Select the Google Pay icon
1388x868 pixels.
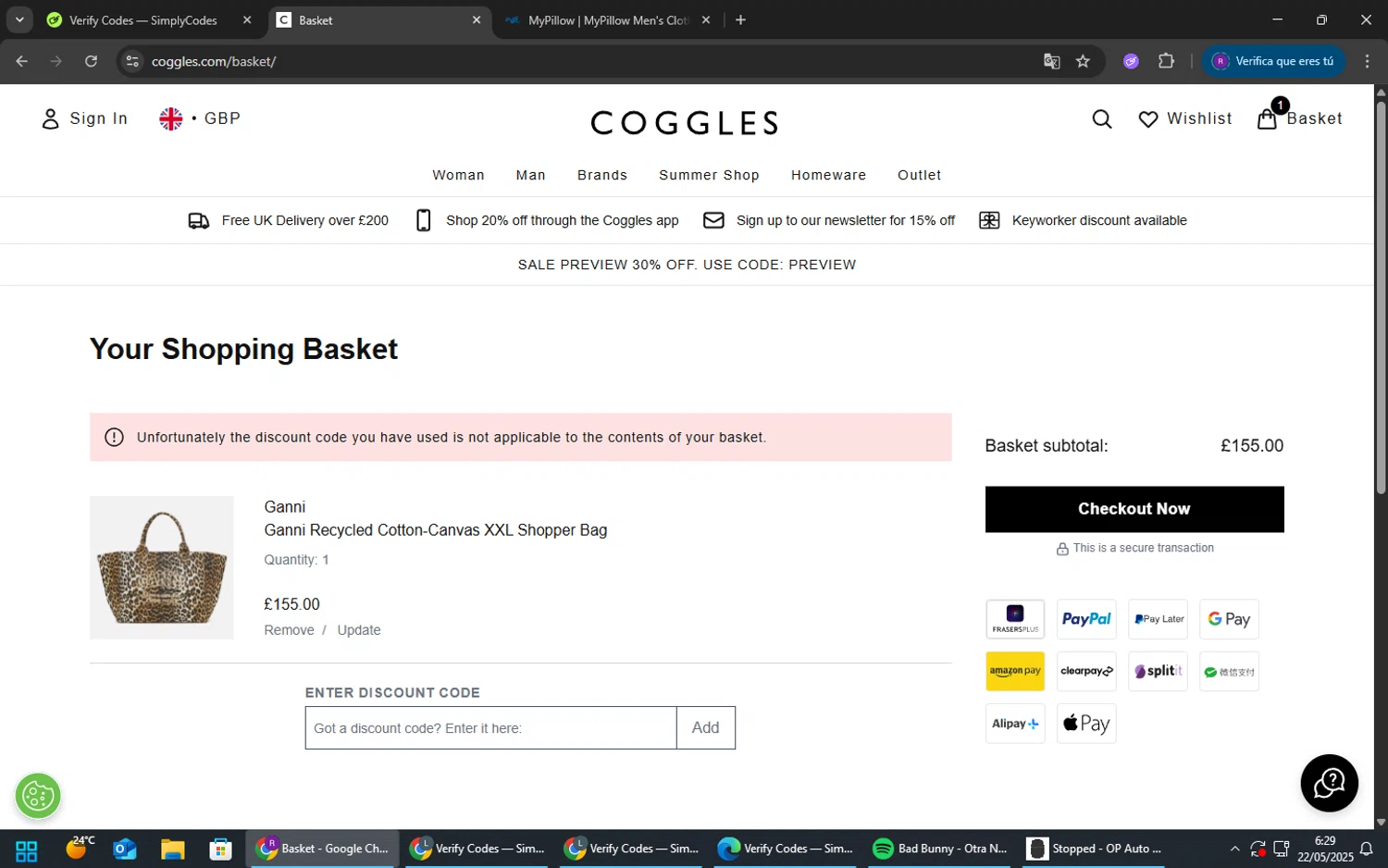1229,619
